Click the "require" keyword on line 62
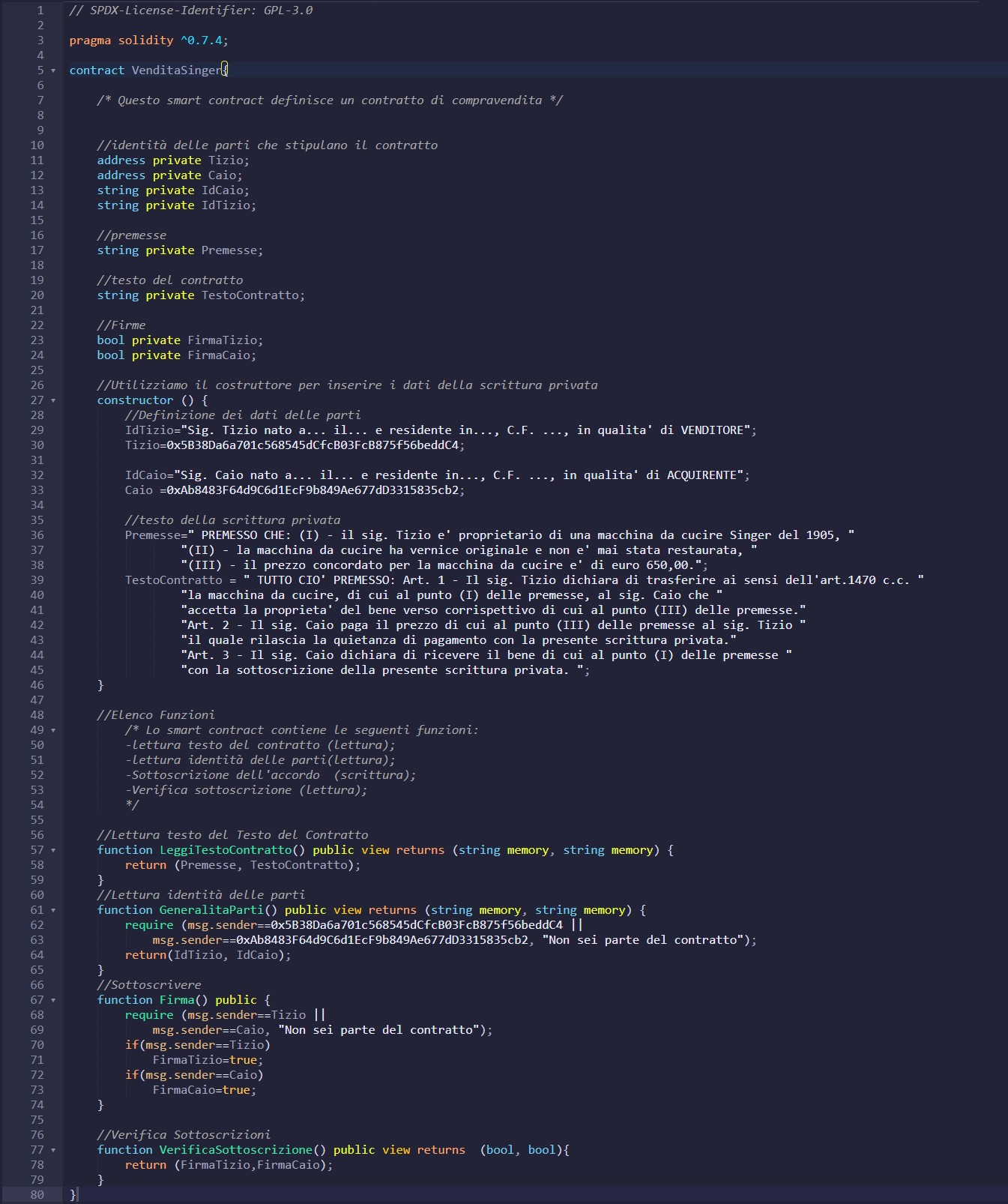 (x=149, y=925)
